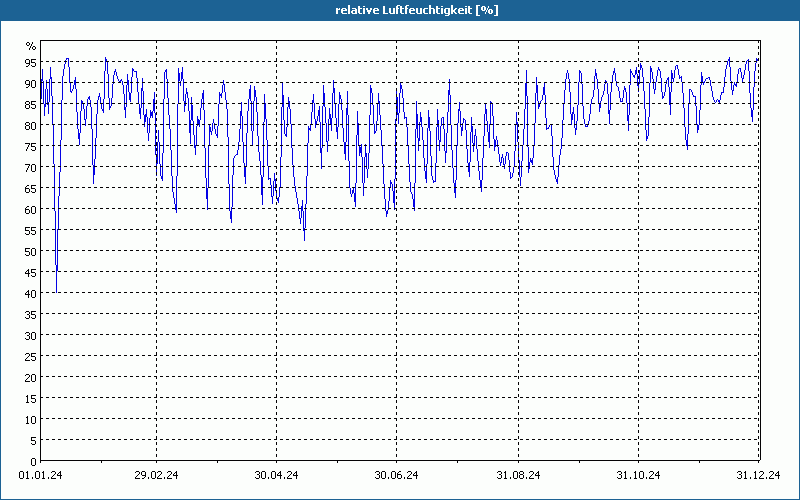Screen dimensions: 800x500
Task: Click the chart title 'relative Luftfeuchtigkeit [%]'
Action: point(417,10)
